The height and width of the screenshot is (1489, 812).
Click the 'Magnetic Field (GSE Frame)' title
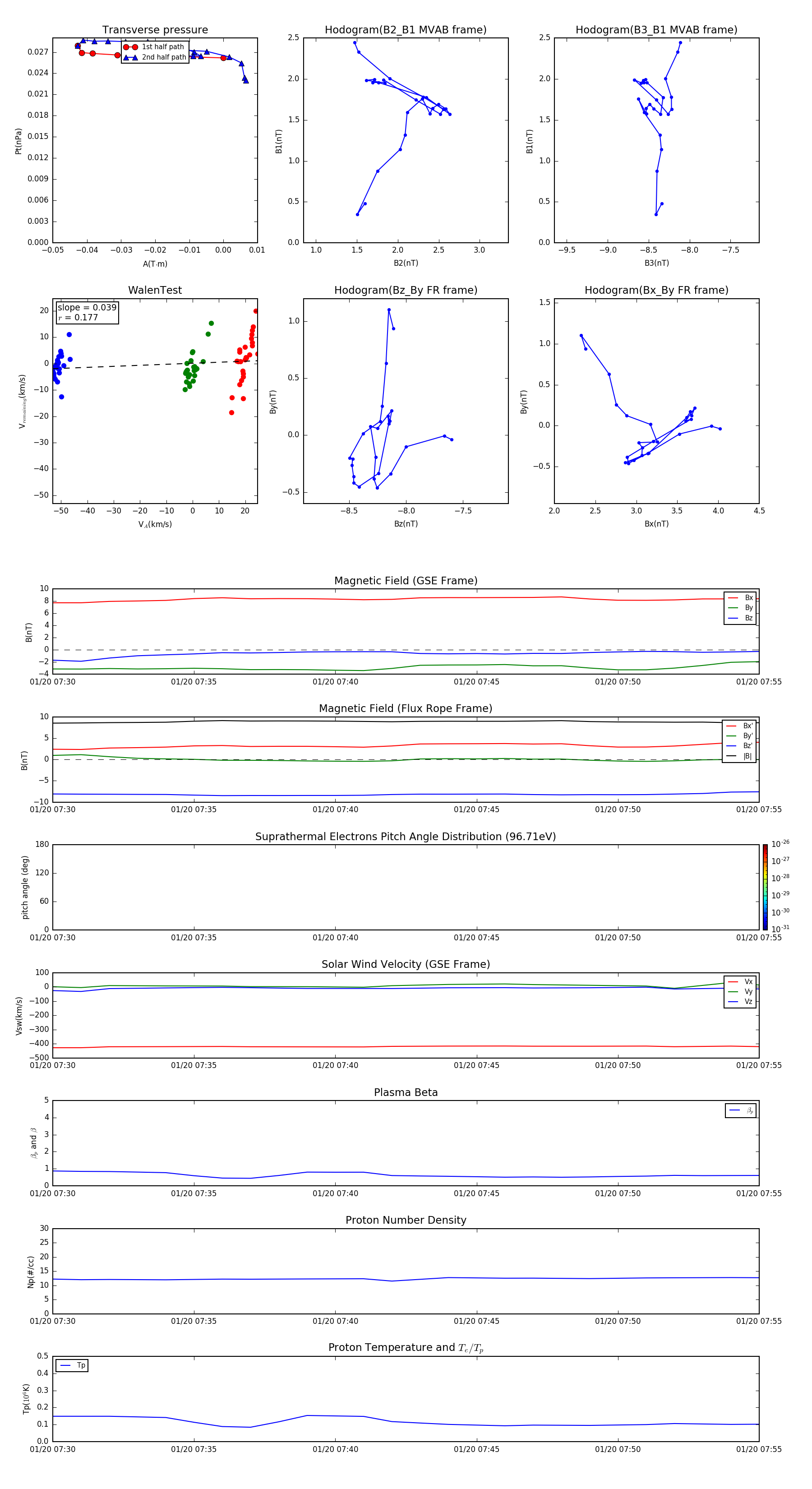(406, 581)
